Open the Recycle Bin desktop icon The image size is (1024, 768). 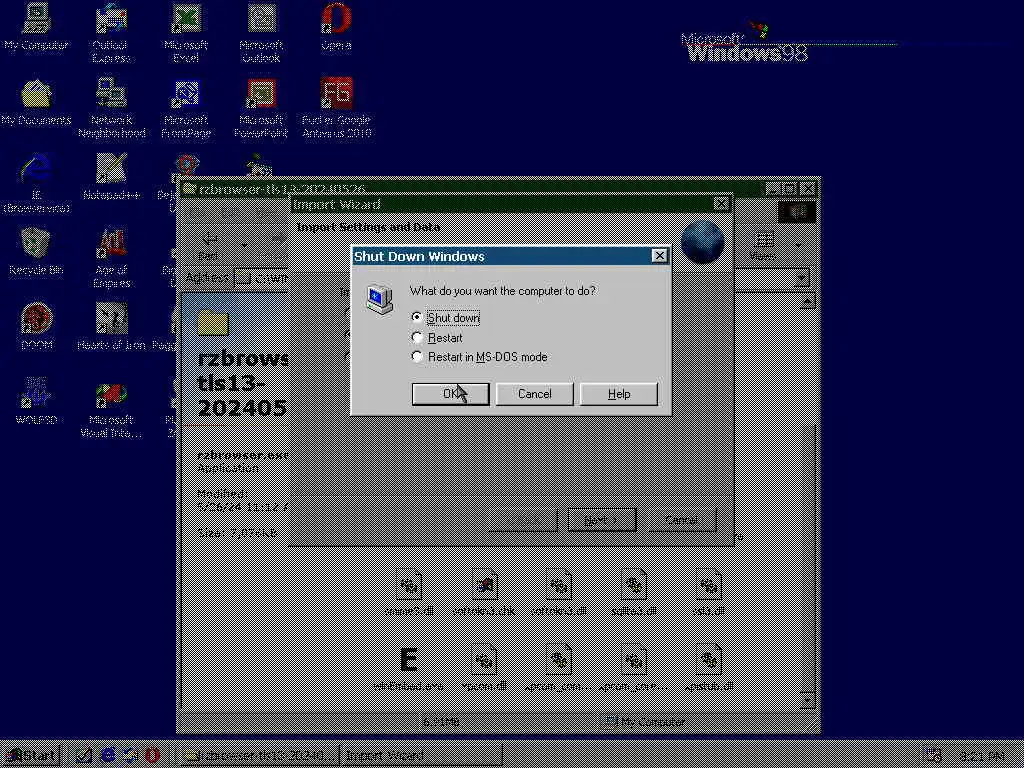(x=36, y=252)
